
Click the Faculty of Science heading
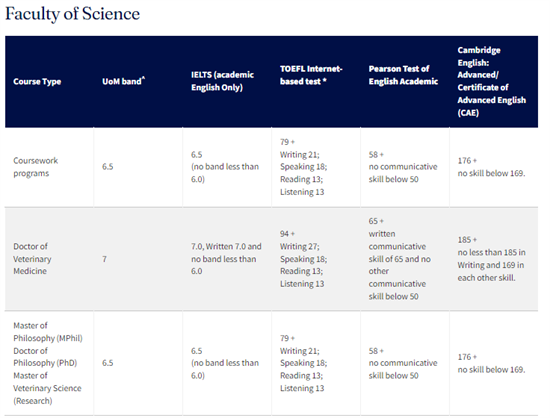pos(72,14)
